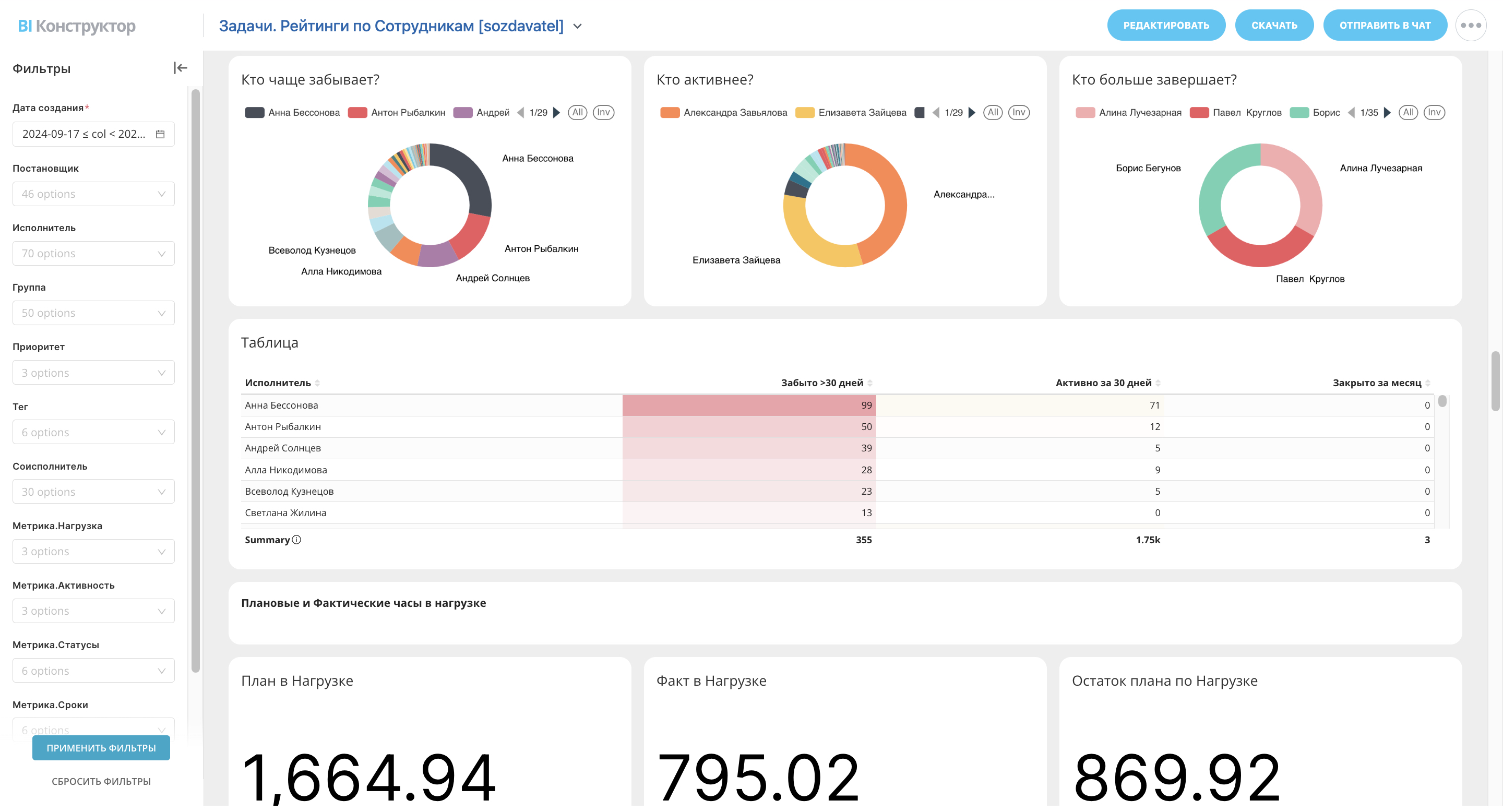Open the Приоритет options dropdown
Viewport: 1503px width, 812px height.
(x=93, y=373)
